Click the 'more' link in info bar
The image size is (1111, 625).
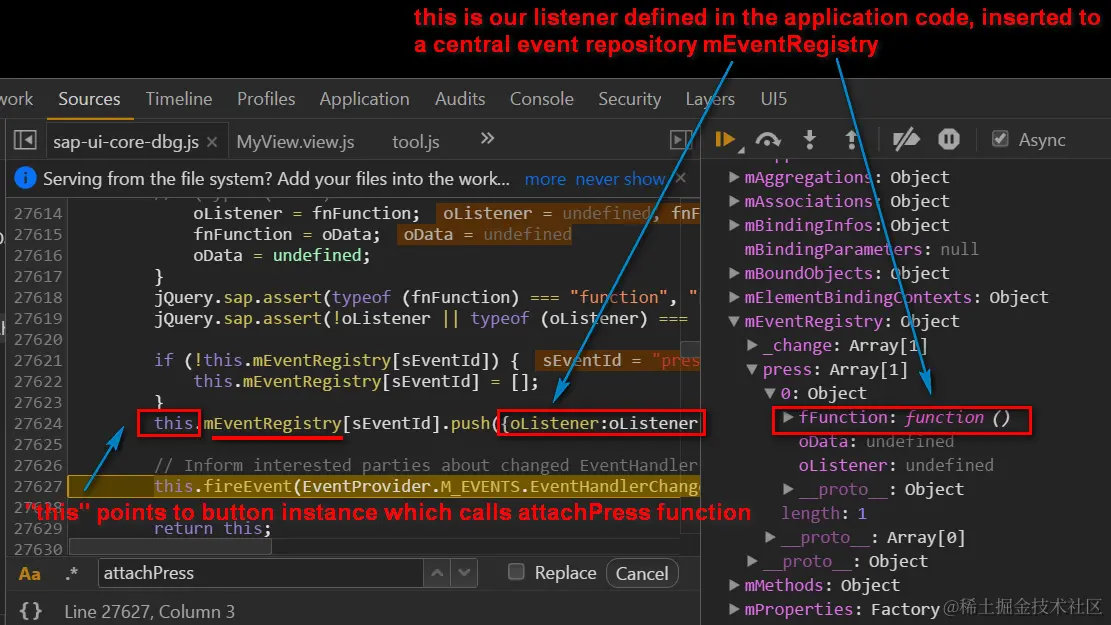pyautogui.click(x=545, y=179)
